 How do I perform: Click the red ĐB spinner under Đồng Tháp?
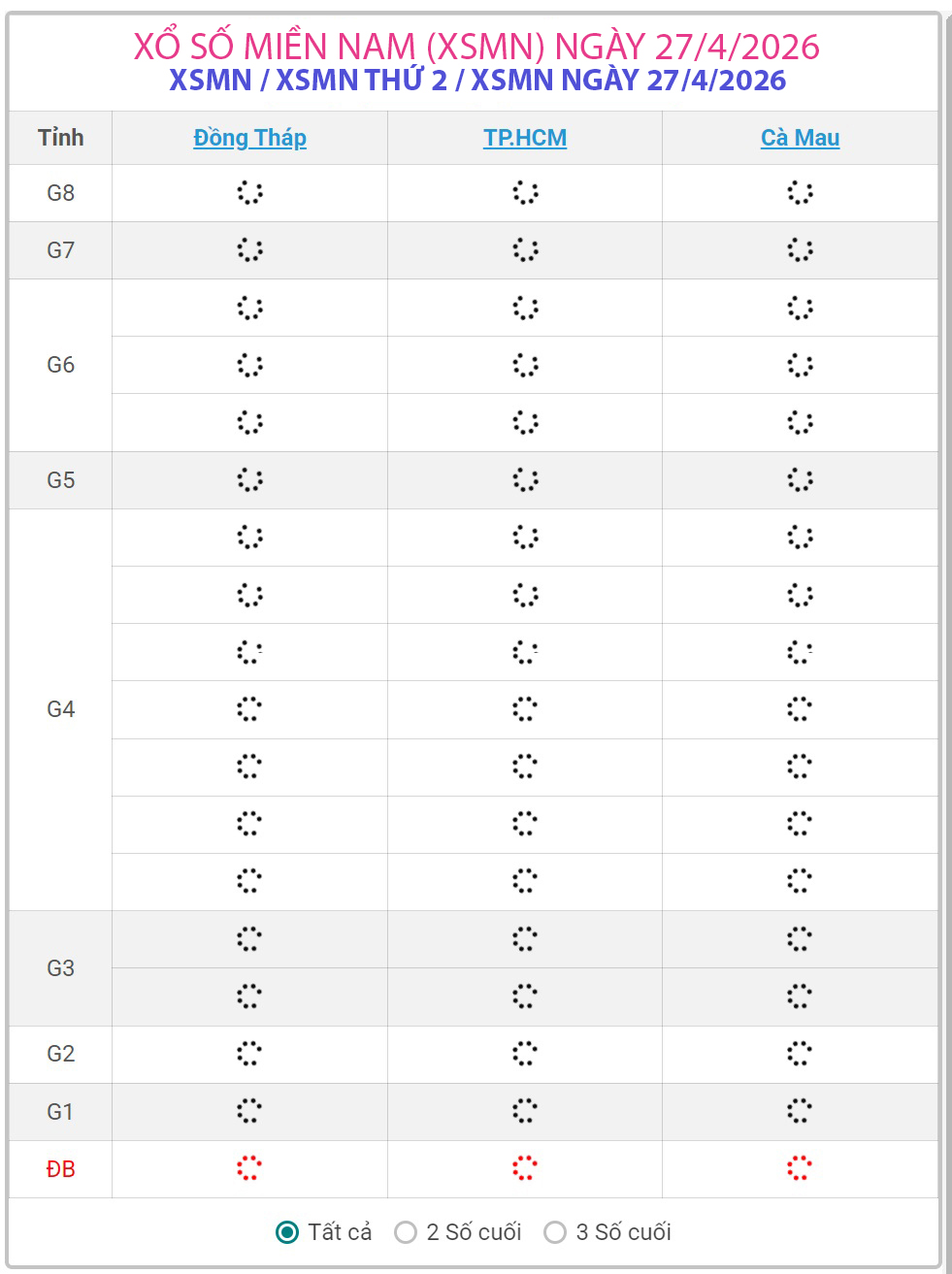click(x=249, y=1168)
